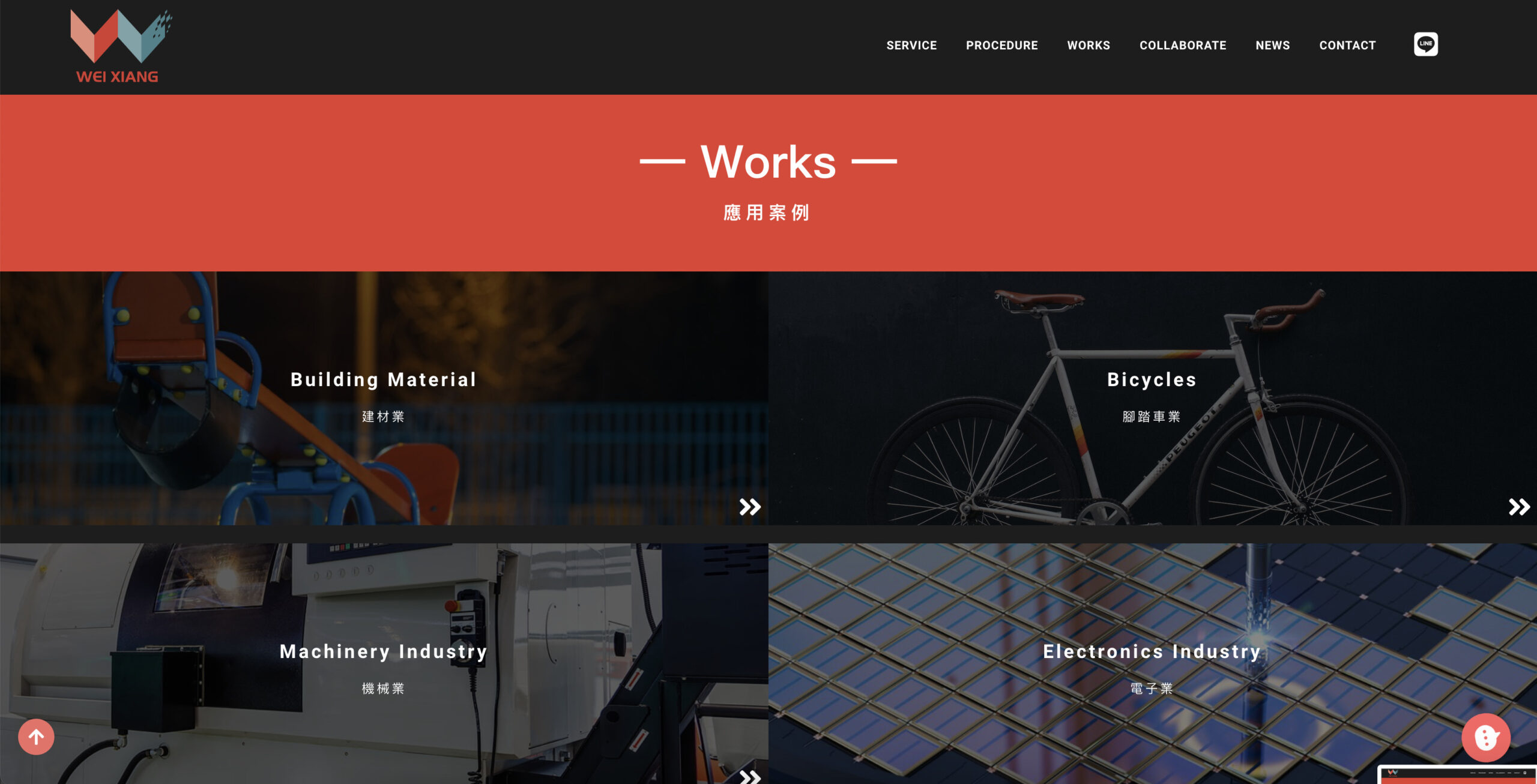The width and height of the screenshot is (1537, 784).
Task: Click the small page preview thumbnail
Action: pos(1458,774)
